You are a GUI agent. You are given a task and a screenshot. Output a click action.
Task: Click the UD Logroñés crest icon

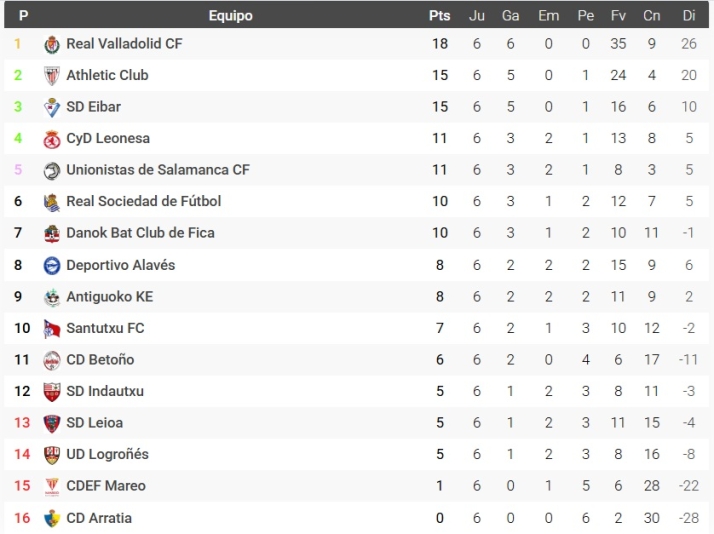(x=52, y=455)
